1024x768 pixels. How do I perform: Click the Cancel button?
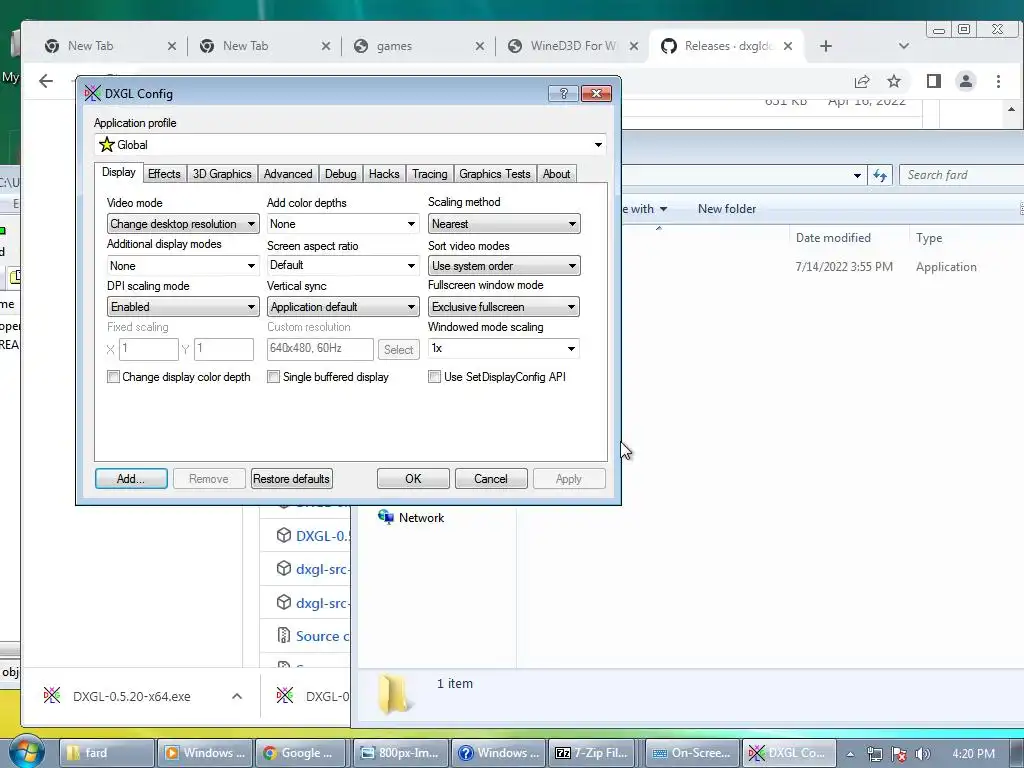coord(490,479)
